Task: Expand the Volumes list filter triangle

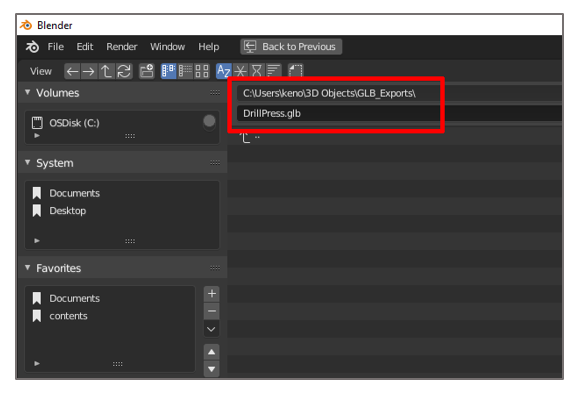Action: tap(37, 136)
